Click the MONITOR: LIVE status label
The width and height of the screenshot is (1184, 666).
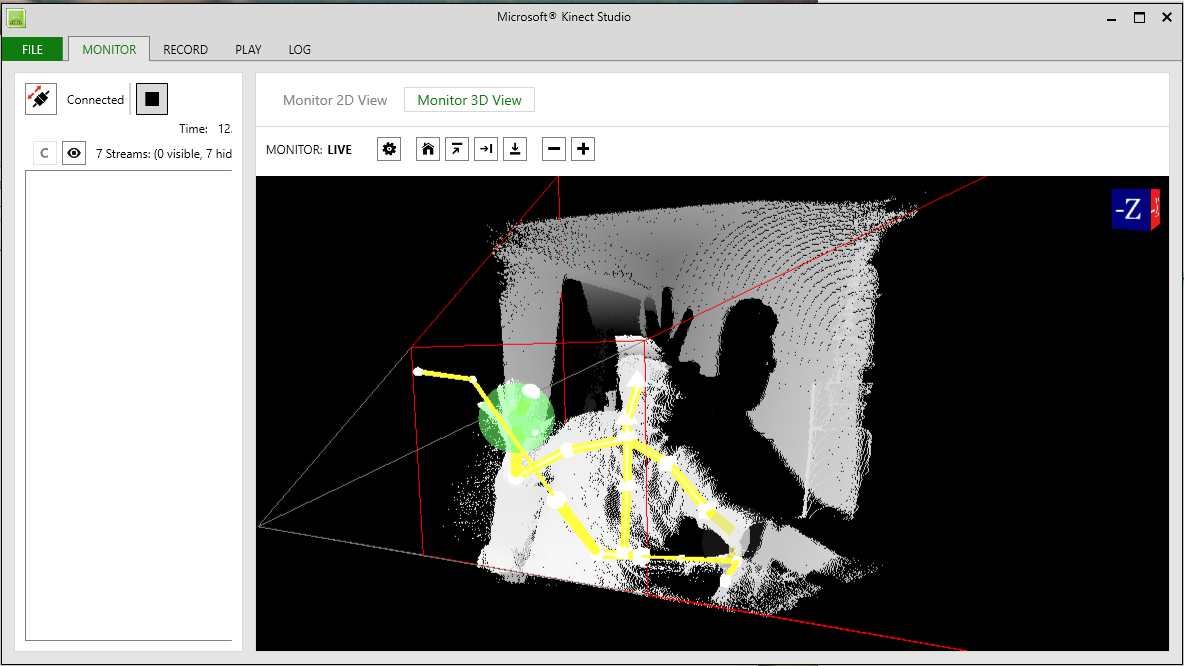coord(309,150)
